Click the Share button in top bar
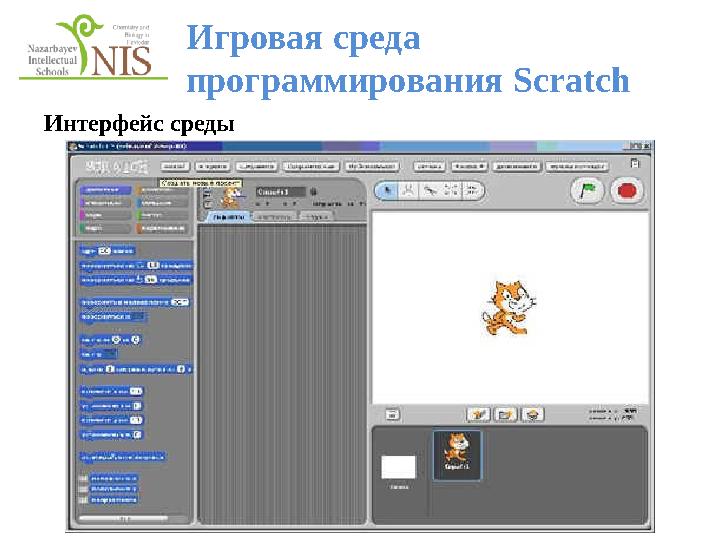Screen dimensions: 720x540 click(372, 166)
